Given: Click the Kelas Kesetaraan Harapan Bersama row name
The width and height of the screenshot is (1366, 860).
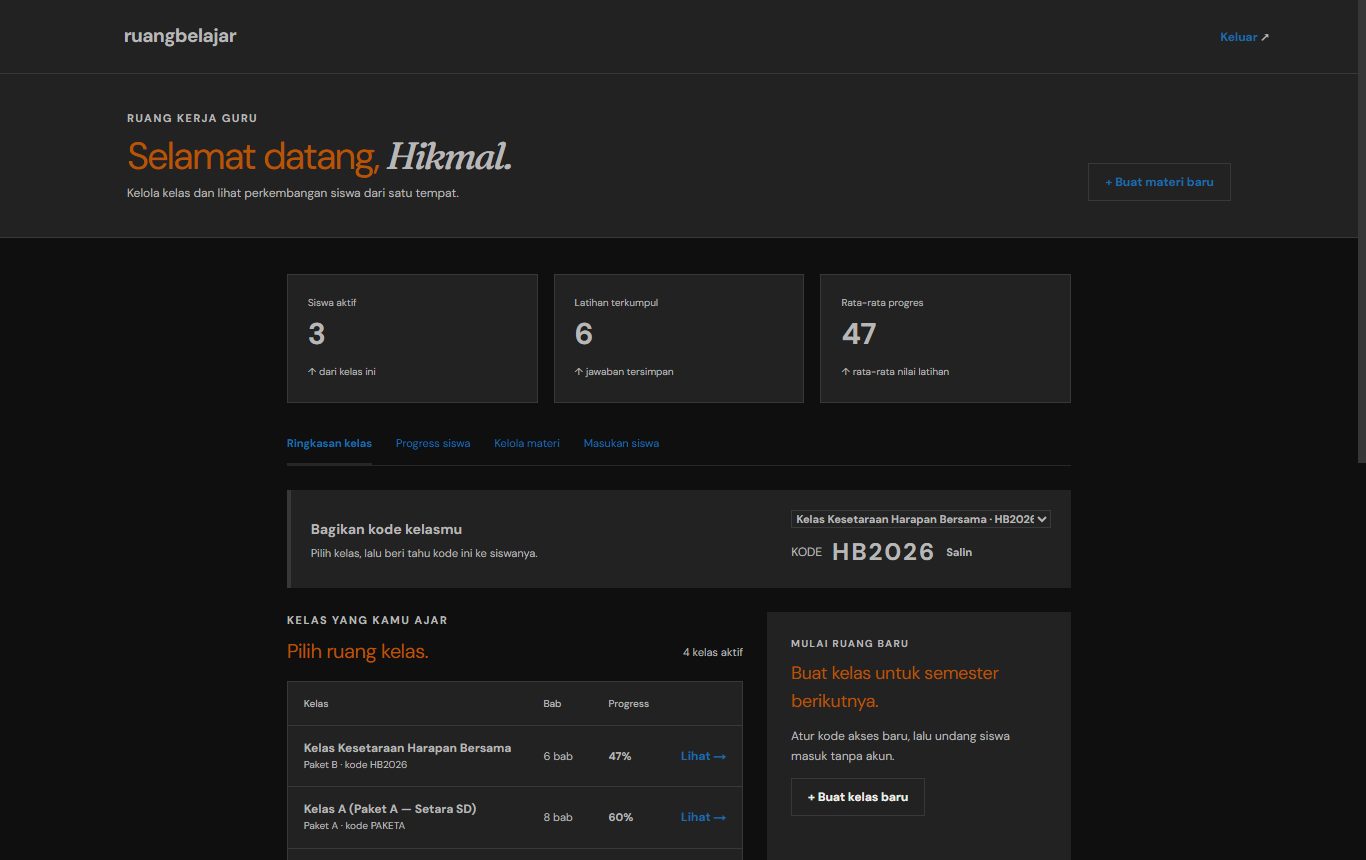Looking at the screenshot, I should pyautogui.click(x=407, y=748).
